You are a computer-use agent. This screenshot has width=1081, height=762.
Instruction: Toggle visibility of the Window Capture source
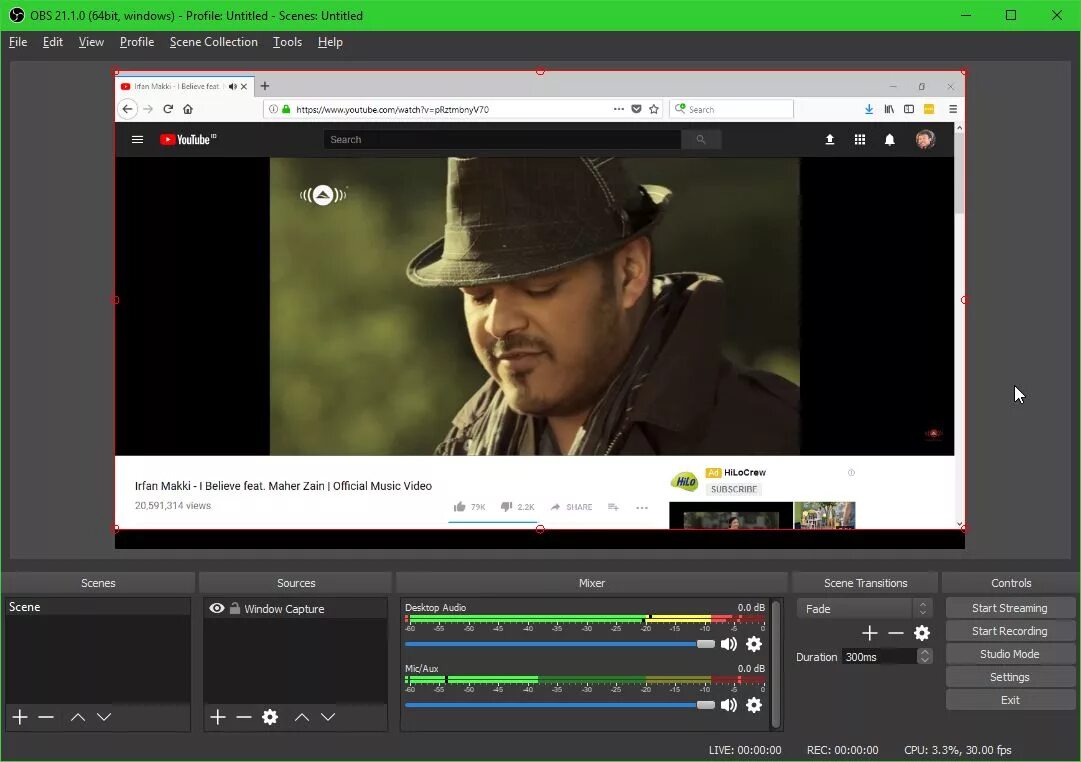216,608
